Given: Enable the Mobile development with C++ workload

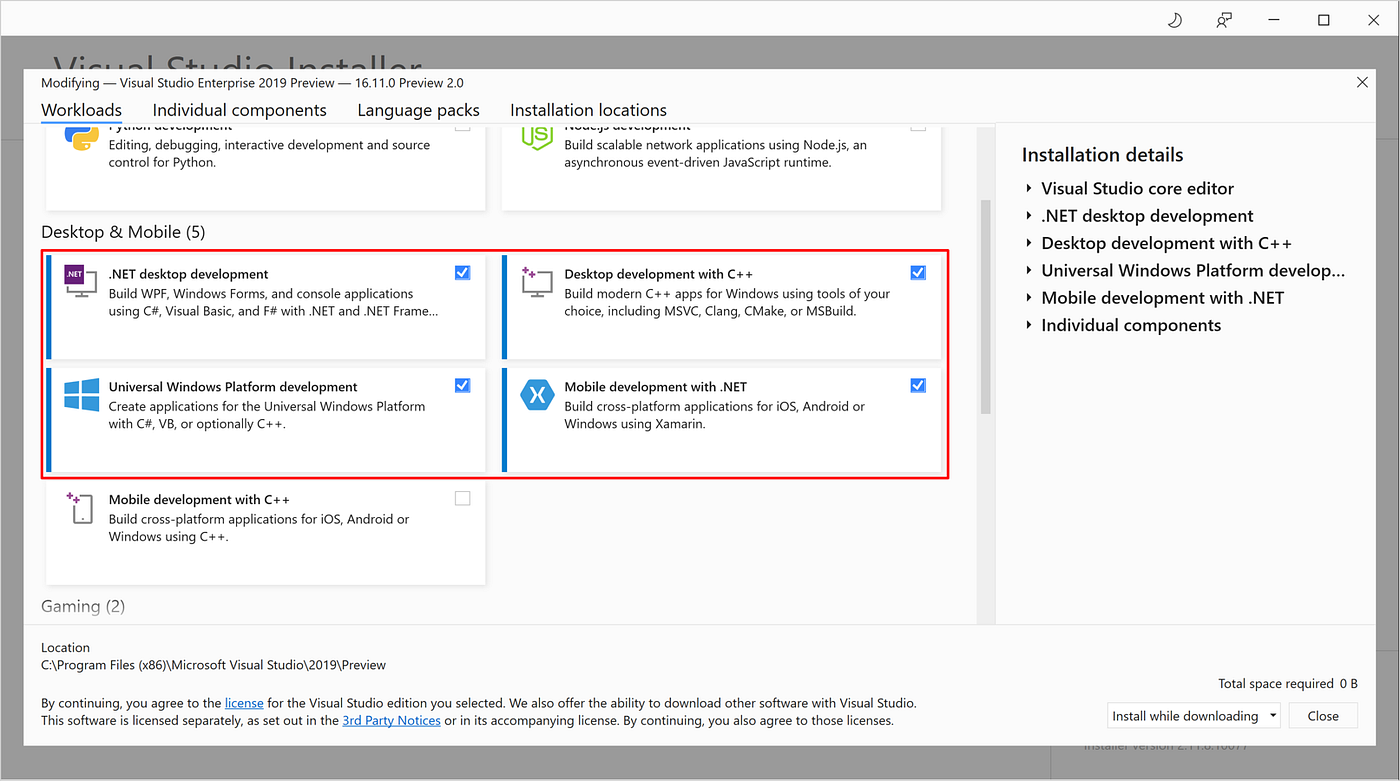Looking at the screenshot, I should pos(462,498).
